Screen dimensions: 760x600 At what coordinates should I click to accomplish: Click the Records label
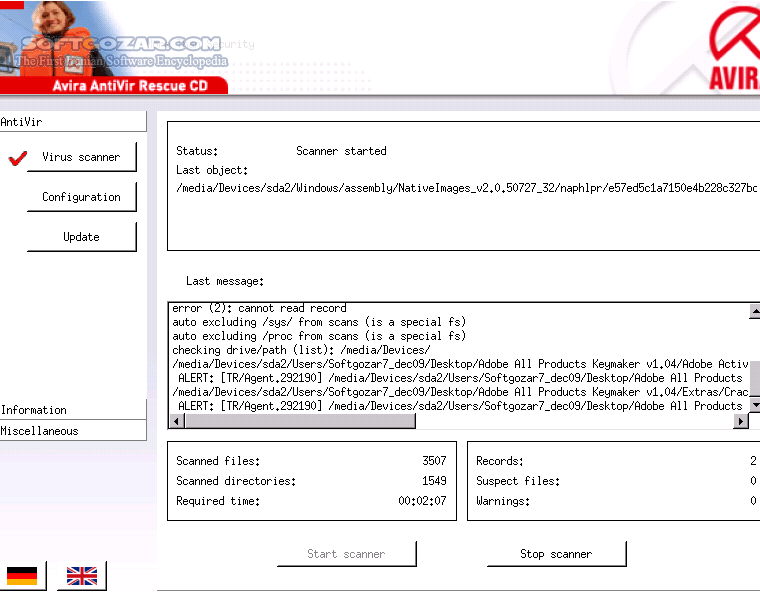tap(500, 461)
